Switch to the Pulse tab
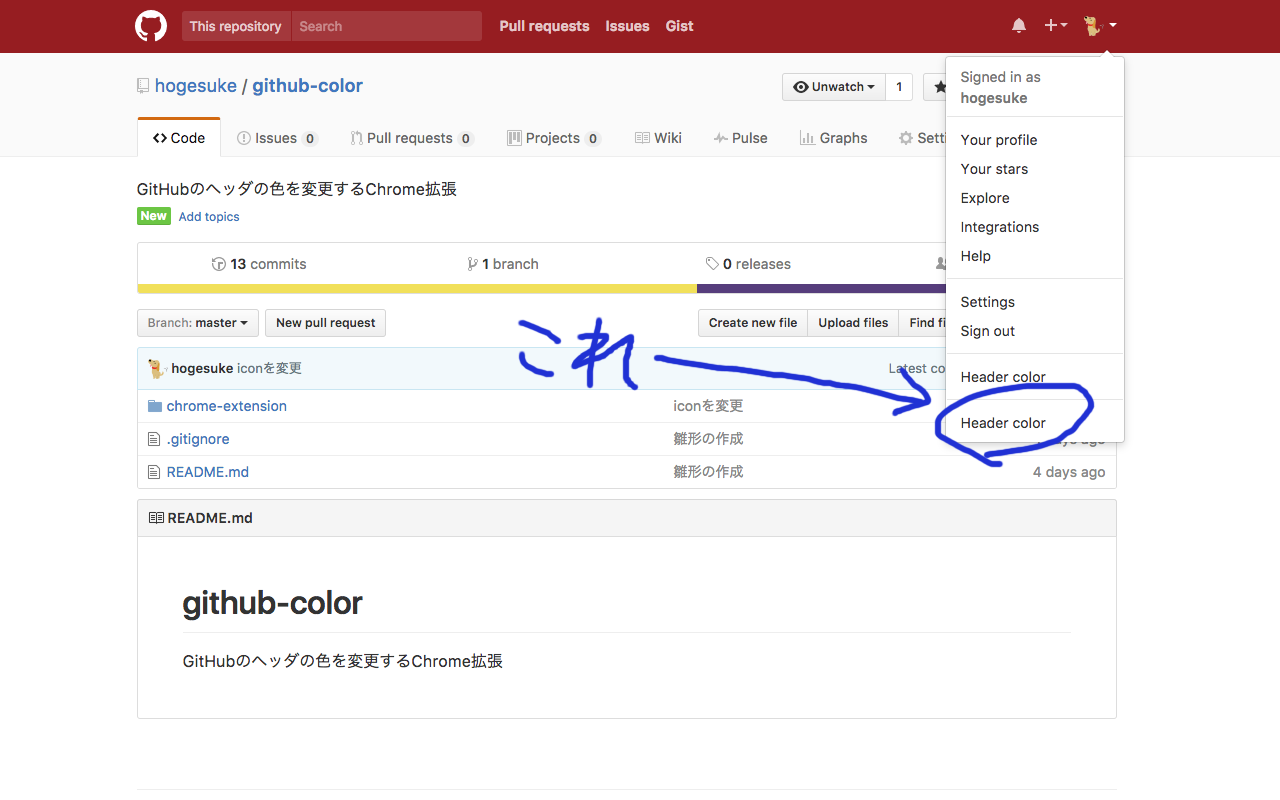The width and height of the screenshot is (1280, 800). (x=740, y=138)
